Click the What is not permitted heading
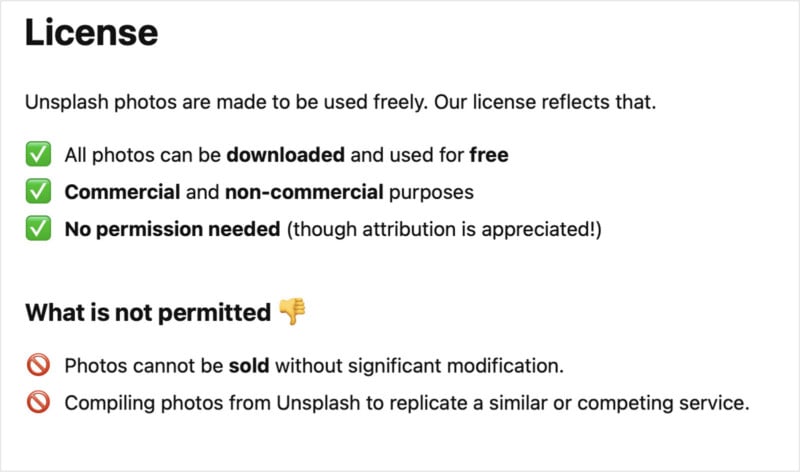 pyautogui.click(x=148, y=312)
